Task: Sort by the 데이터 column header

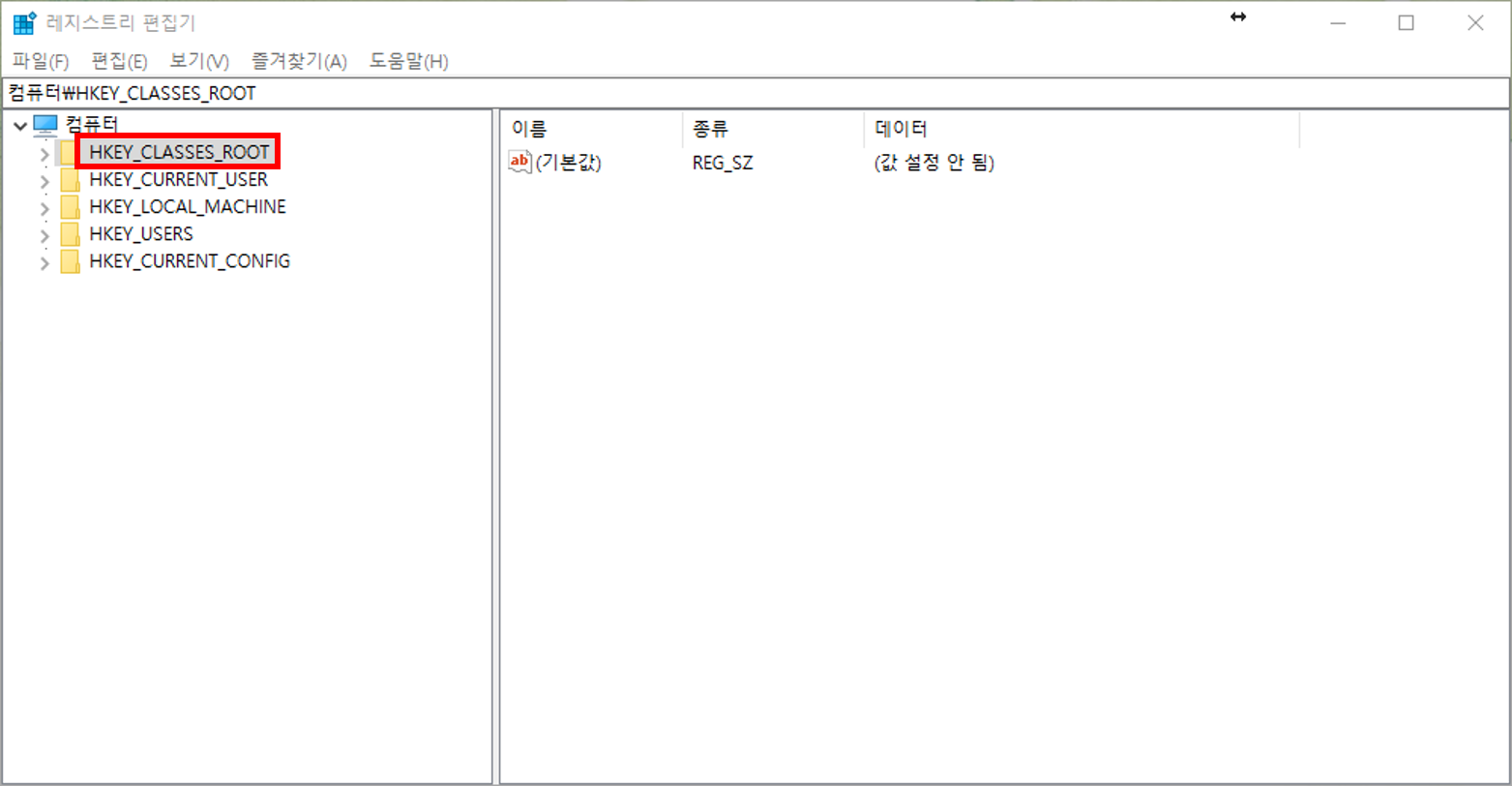Action: [x=1082, y=129]
